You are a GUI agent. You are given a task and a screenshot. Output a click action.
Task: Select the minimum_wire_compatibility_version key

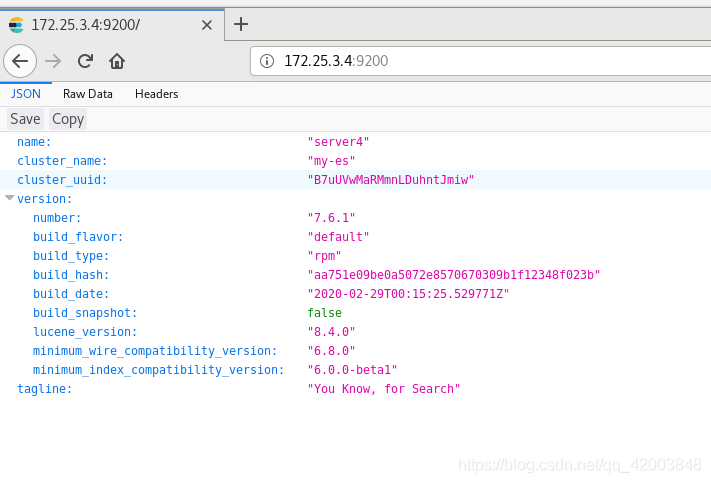pyautogui.click(x=155, y=351)
